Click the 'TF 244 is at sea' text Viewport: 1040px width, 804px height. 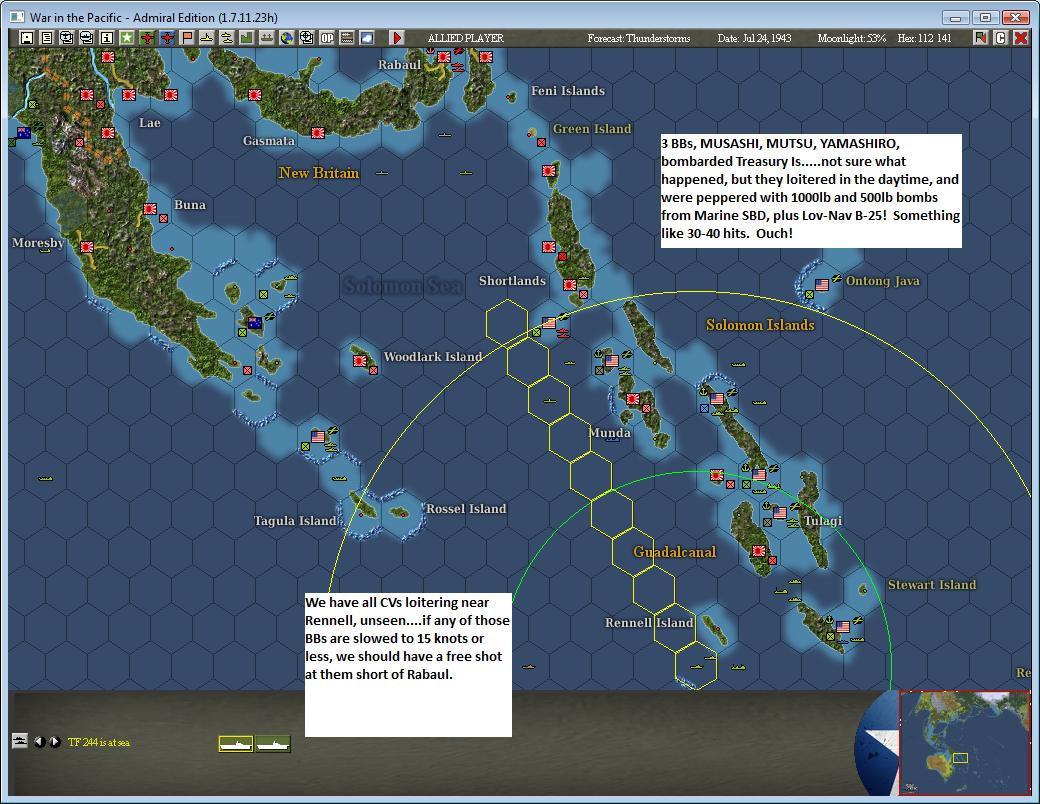click(x=99, y=742)
